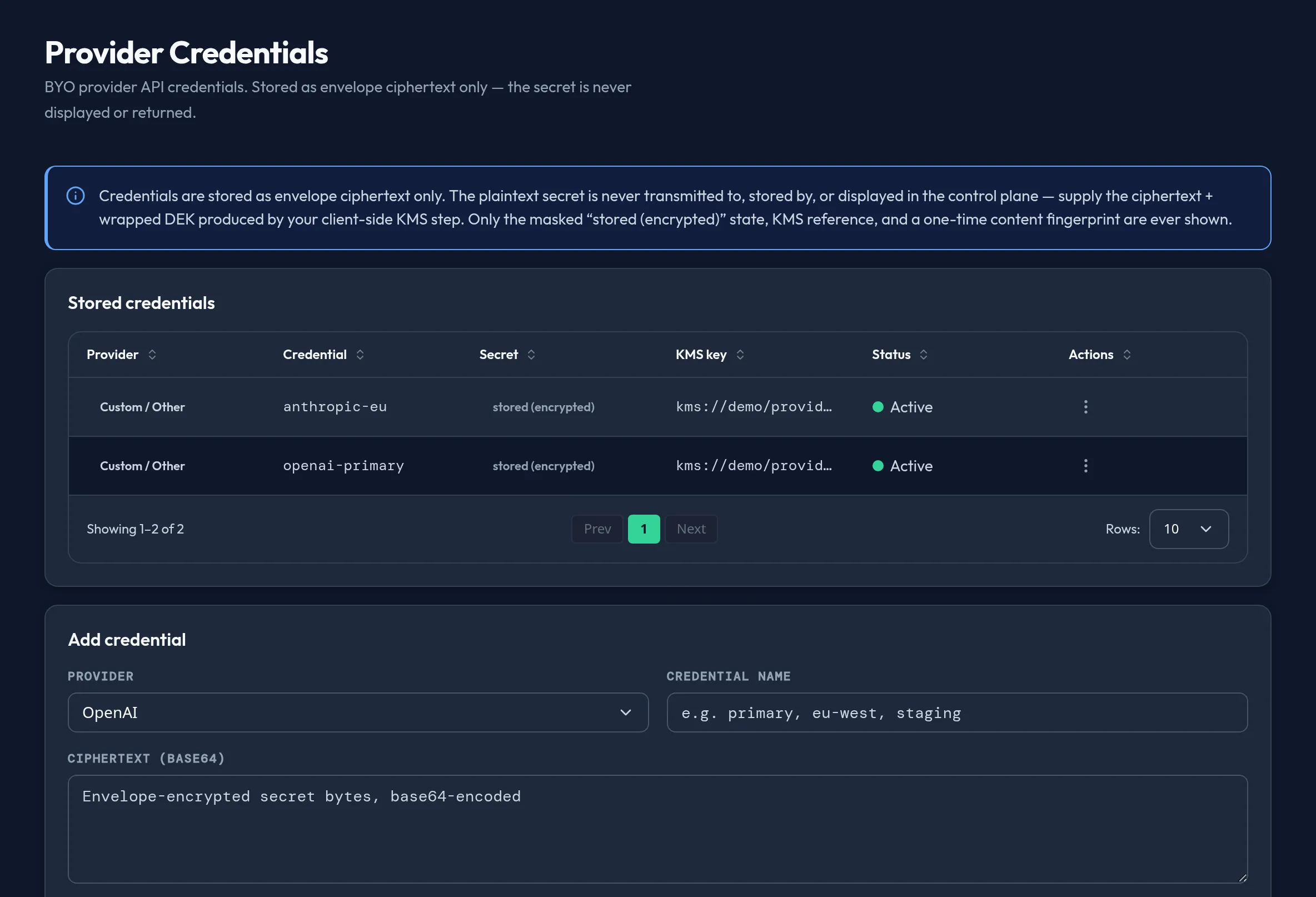This screenshot has width=1316, height=897.
Task: Focus the Credential Name input field
Action: point(957,712)
